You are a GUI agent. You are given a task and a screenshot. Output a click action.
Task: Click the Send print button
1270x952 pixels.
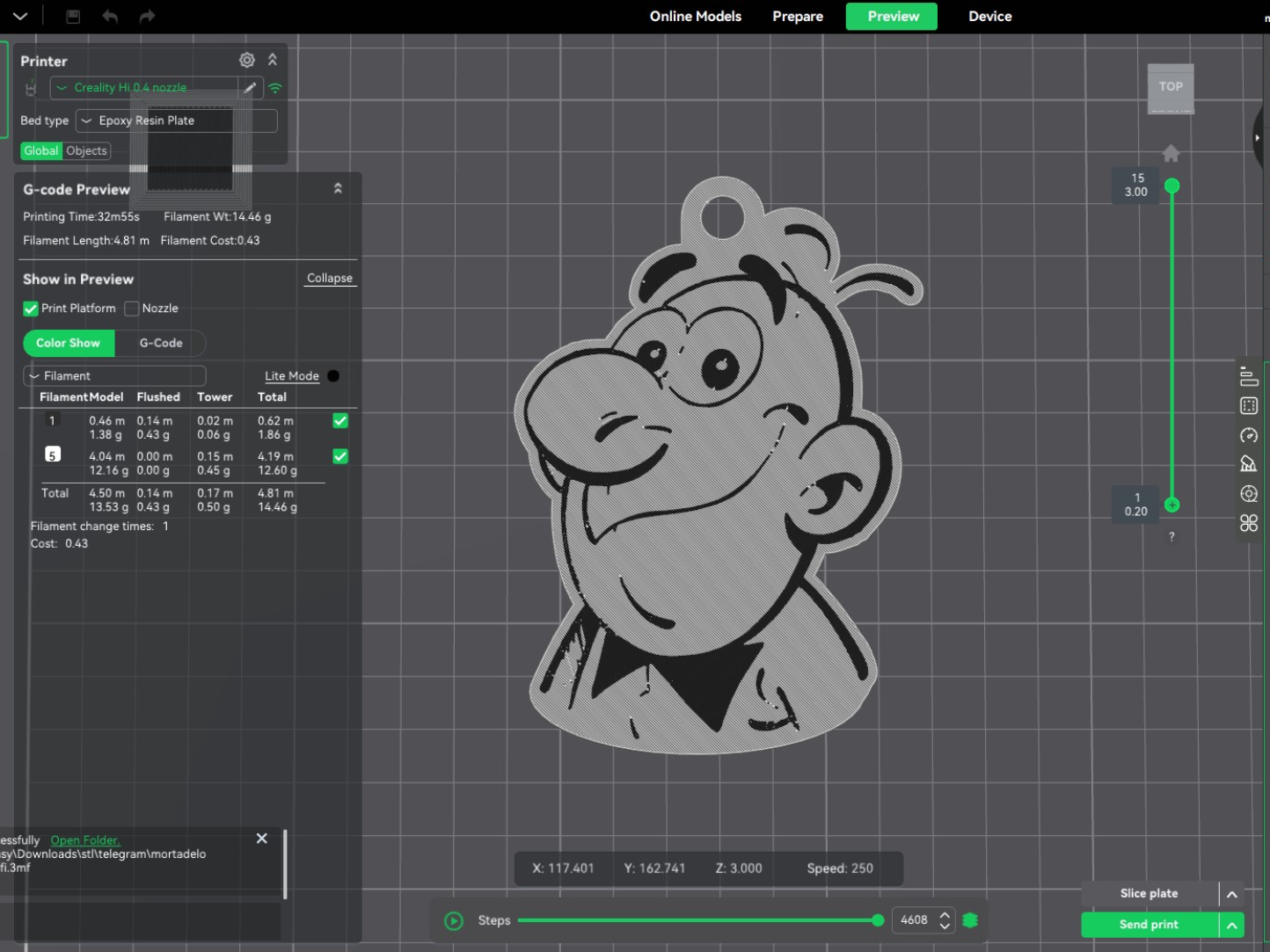point(1150,925)
